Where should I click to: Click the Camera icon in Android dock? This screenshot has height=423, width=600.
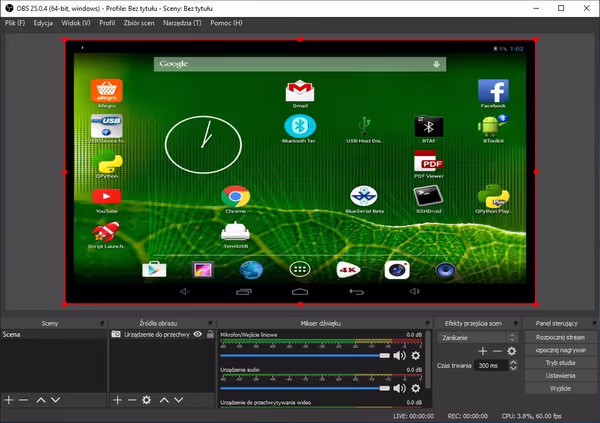(397, 269)
